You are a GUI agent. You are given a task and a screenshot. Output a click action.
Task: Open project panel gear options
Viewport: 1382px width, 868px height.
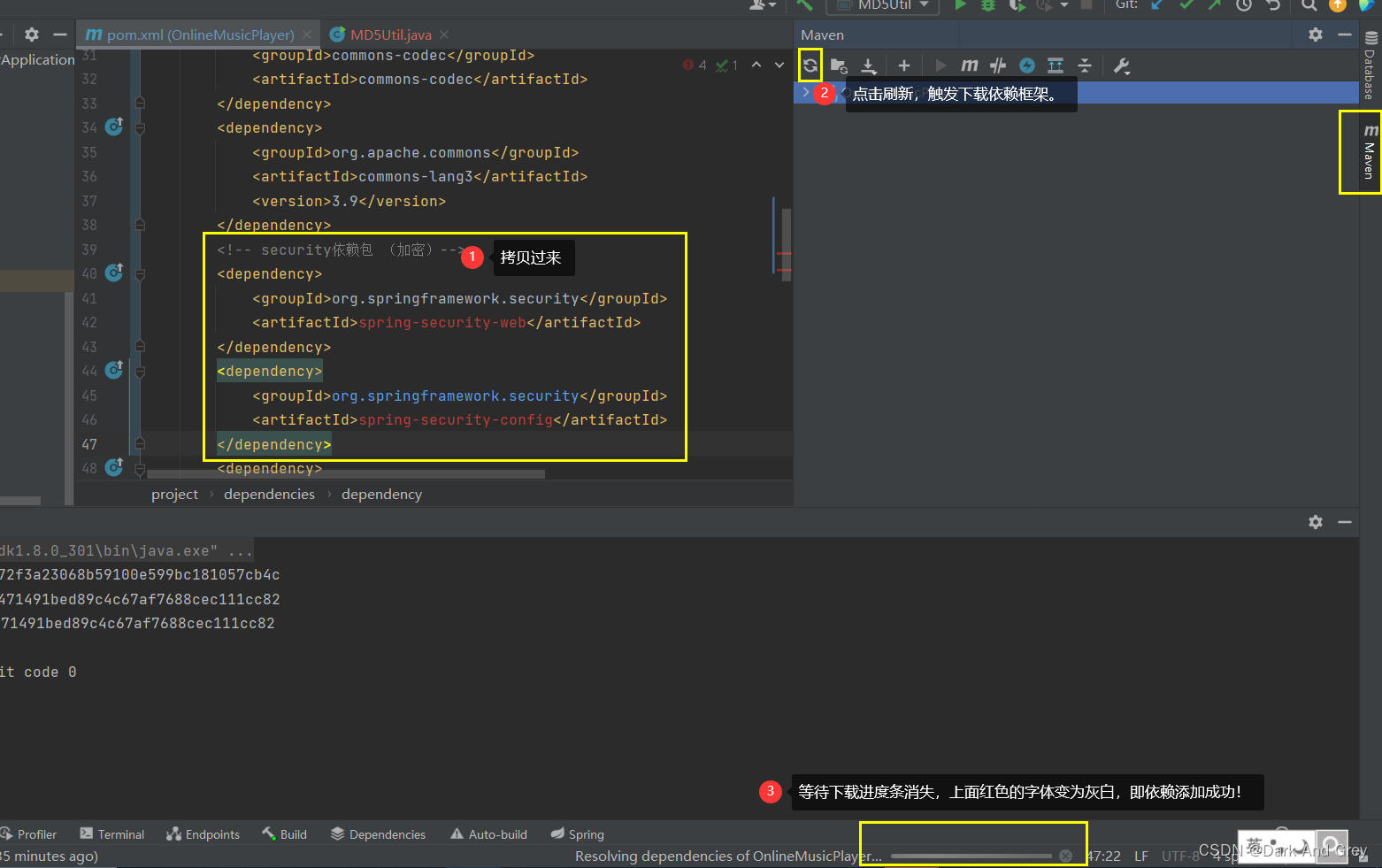tap(32, 35)
